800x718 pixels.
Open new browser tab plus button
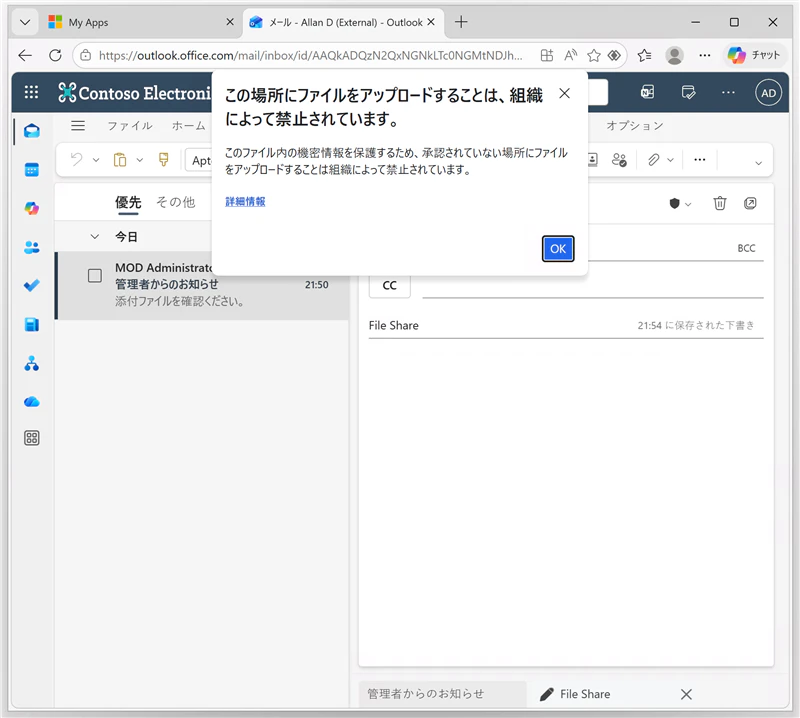(x=461, y=22)
